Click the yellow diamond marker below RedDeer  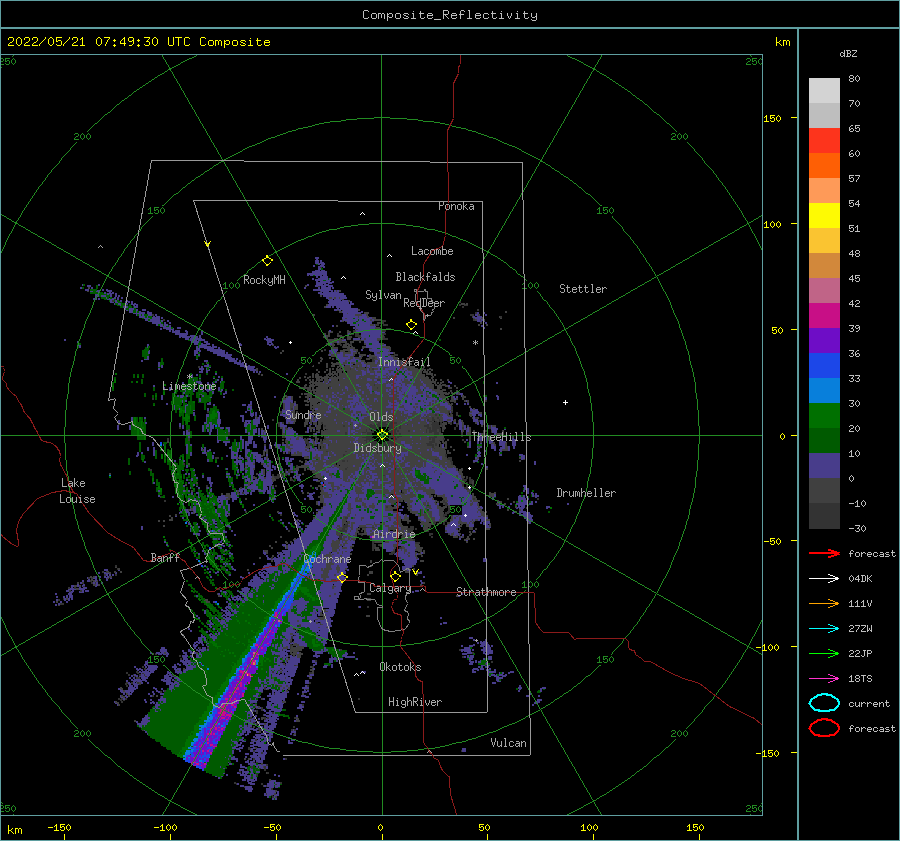click(x=411, y=325)
